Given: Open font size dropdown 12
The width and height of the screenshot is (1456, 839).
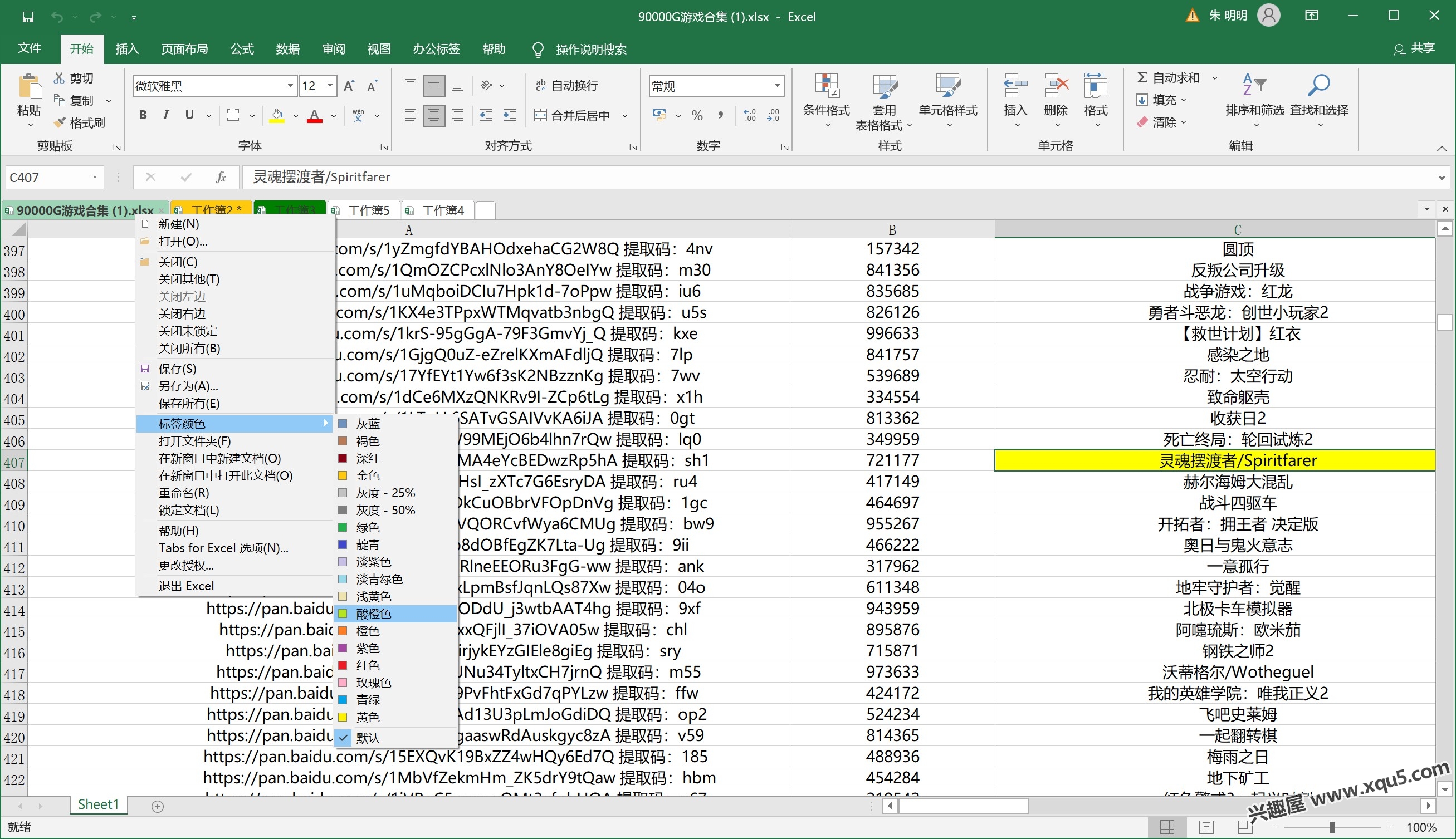Looking at the screenshot, I should pyautogui.click(x=330, y=86).
